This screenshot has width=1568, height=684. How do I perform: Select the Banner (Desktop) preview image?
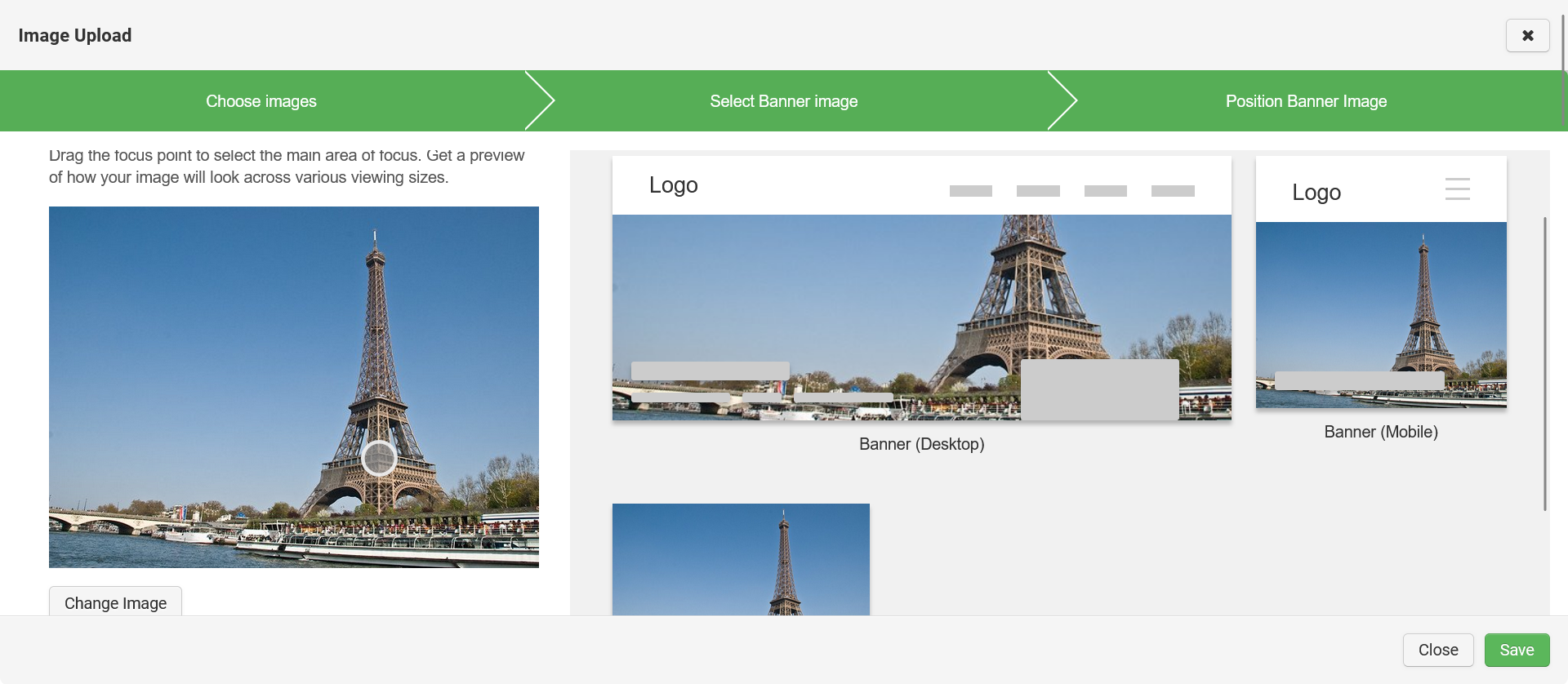817,302
